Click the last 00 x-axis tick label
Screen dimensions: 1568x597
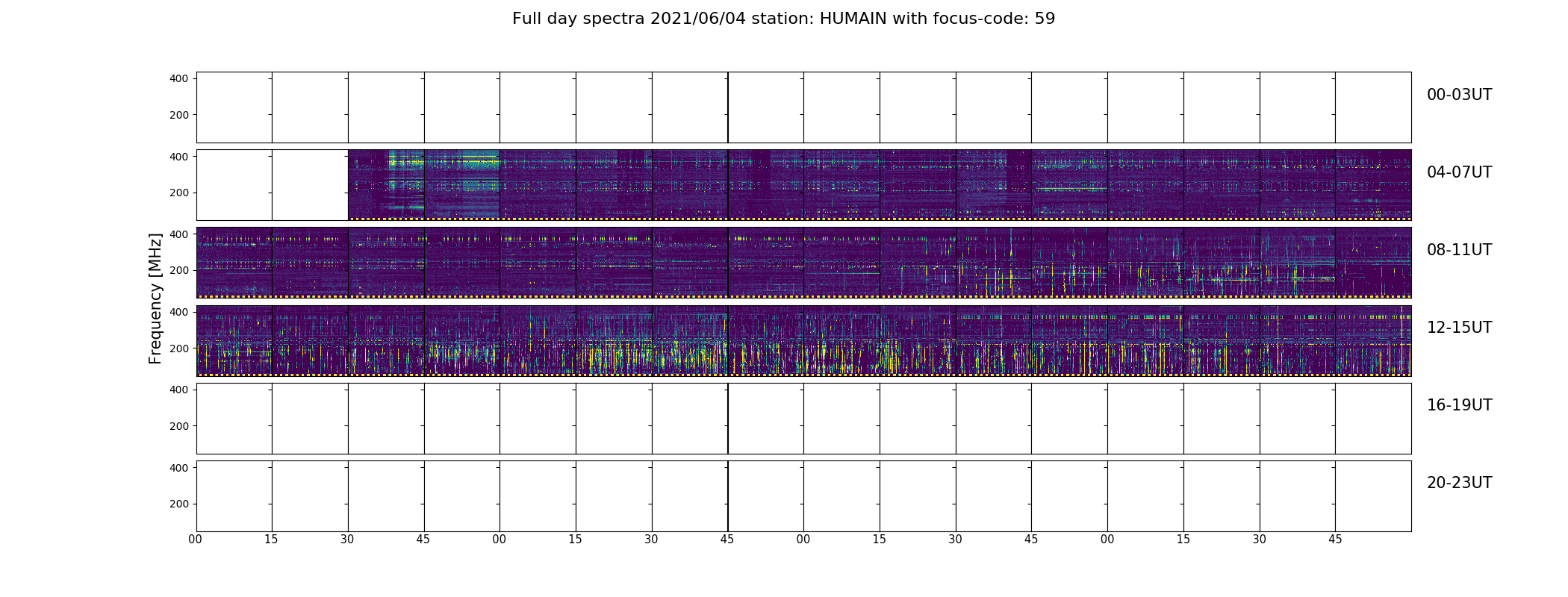point(1107,540)
